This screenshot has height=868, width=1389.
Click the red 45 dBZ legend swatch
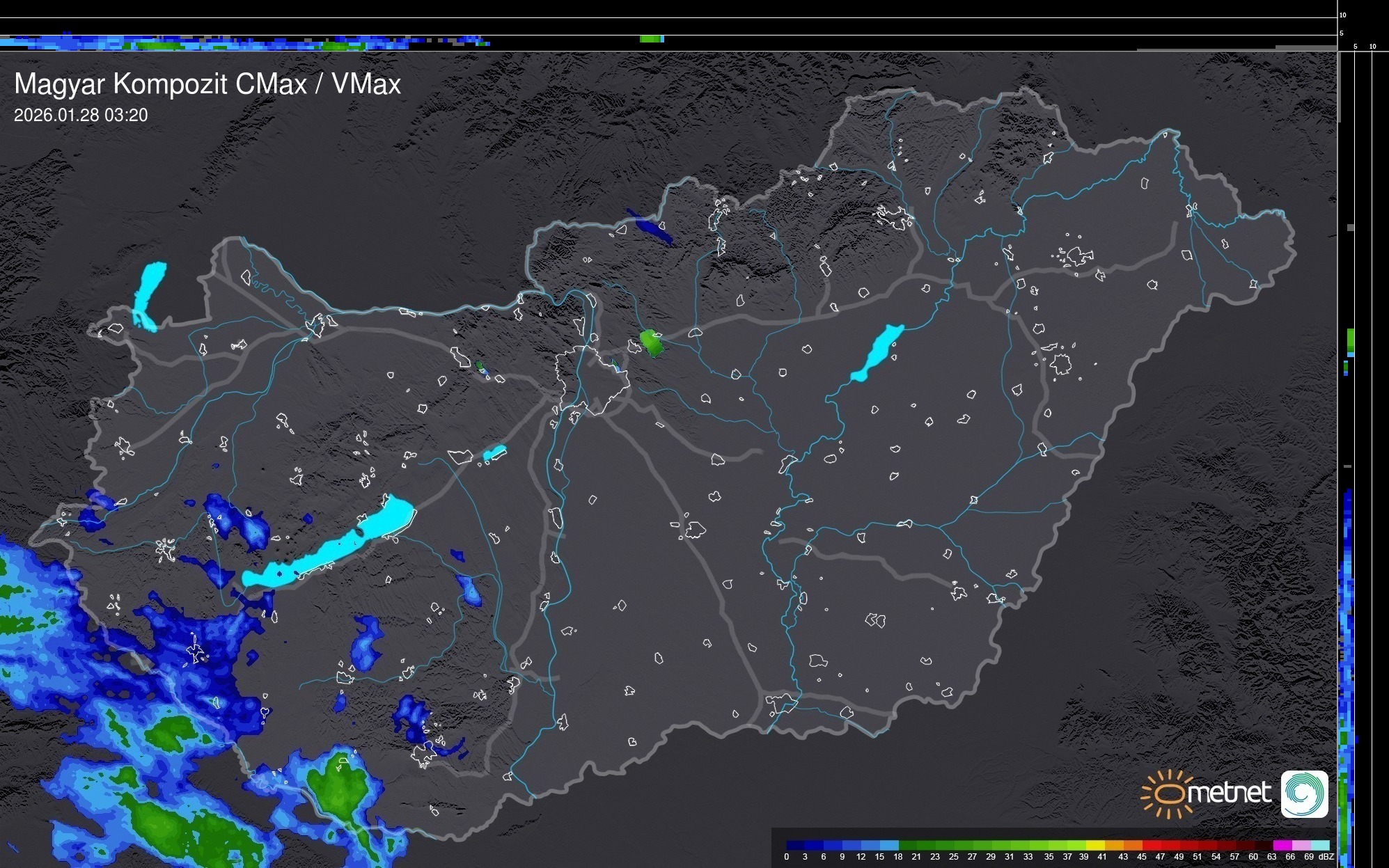tap(1150, 845)
